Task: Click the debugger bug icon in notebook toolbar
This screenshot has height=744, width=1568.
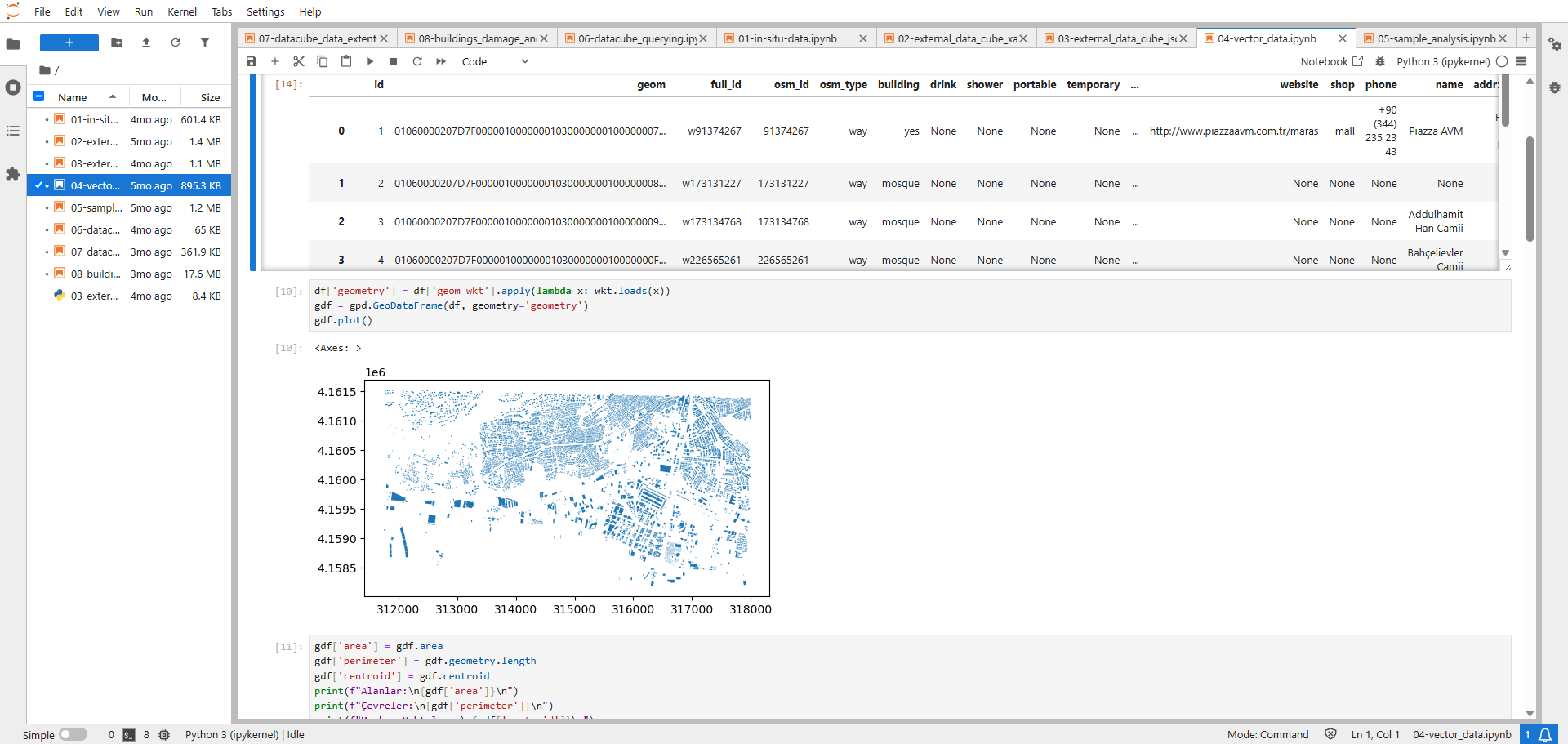Action: pos(1380,61)
